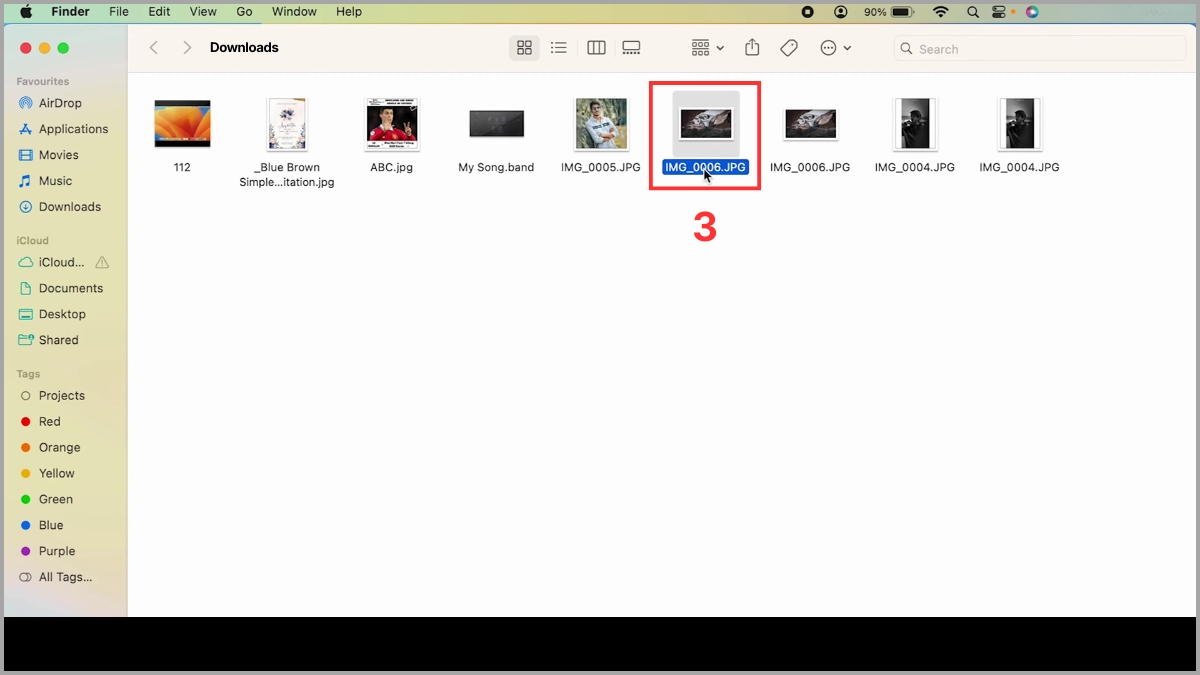The width and height of the screenshot is (1200, 675).
Task: Click the screen recording stop icon
Action: [x=808, y=12]
